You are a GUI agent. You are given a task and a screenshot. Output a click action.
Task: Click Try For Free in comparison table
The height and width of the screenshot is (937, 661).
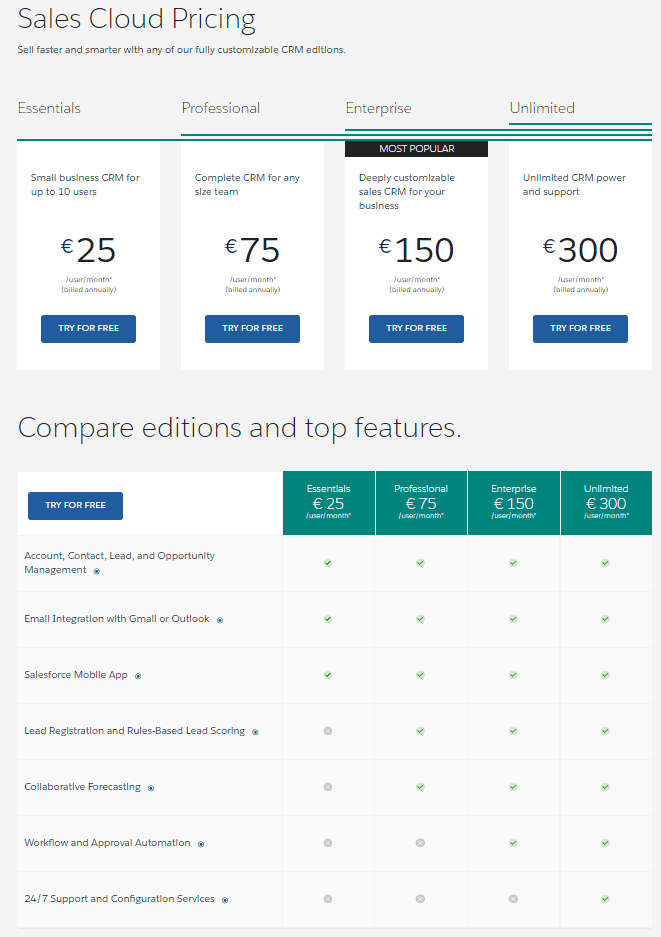pos(75,506)
